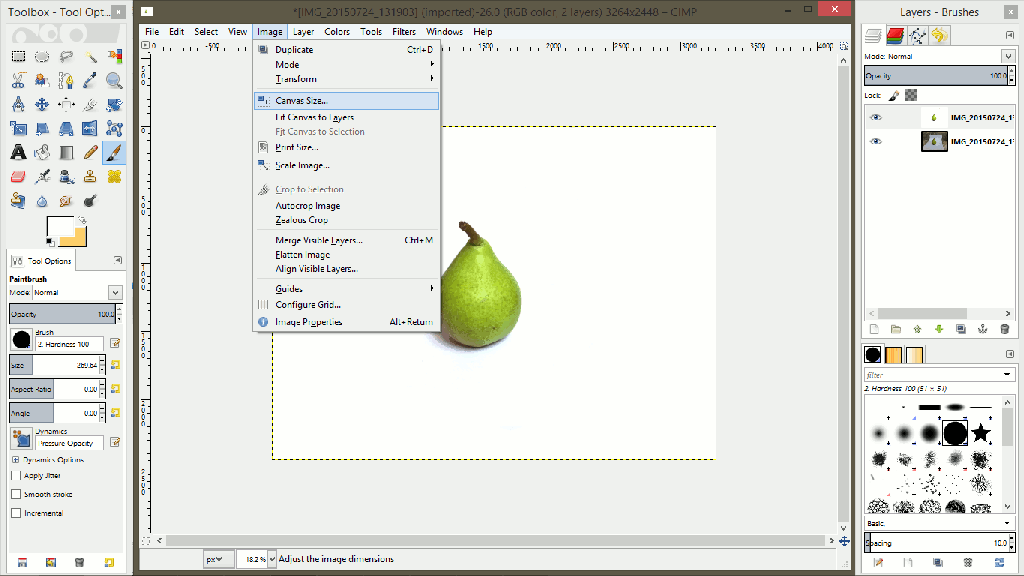Select the Rectangle Select tool

coord(18,57)
